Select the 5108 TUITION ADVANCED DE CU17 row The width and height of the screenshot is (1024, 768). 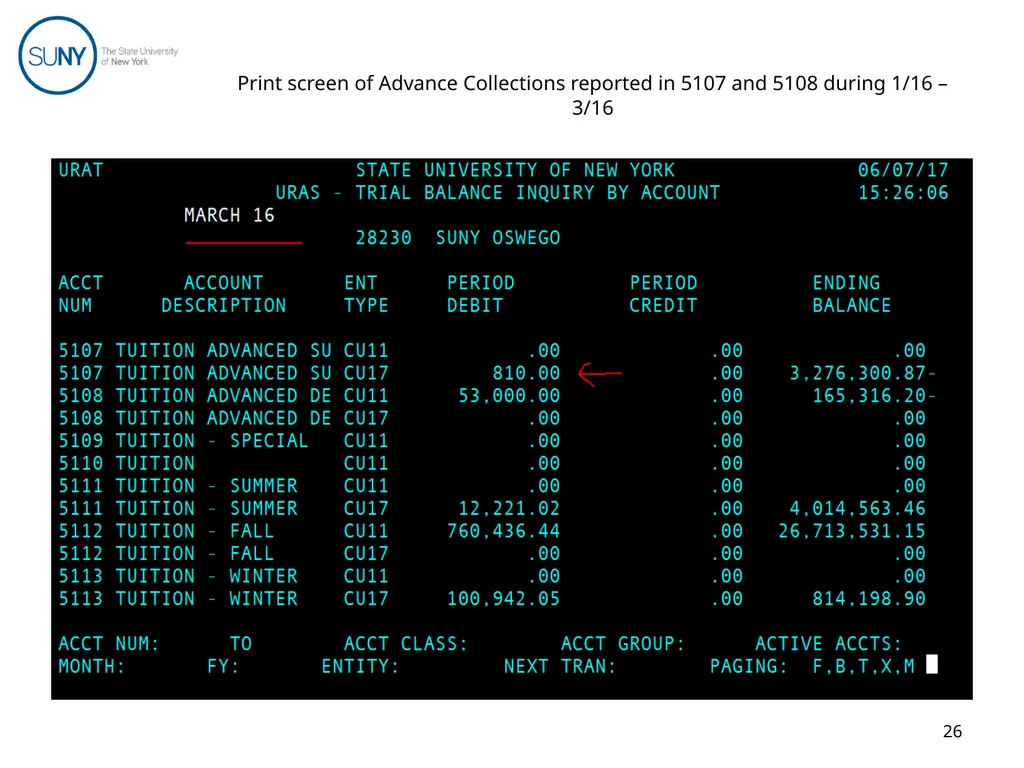coord(492,419)
